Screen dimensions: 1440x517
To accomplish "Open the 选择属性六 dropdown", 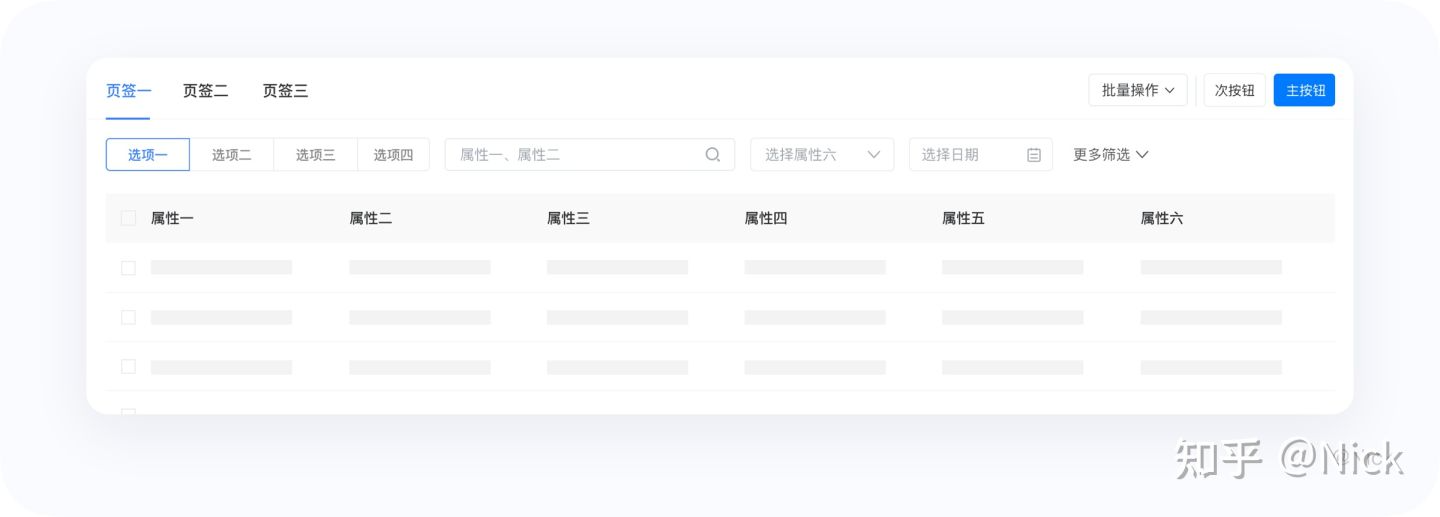I will [822, 155].
